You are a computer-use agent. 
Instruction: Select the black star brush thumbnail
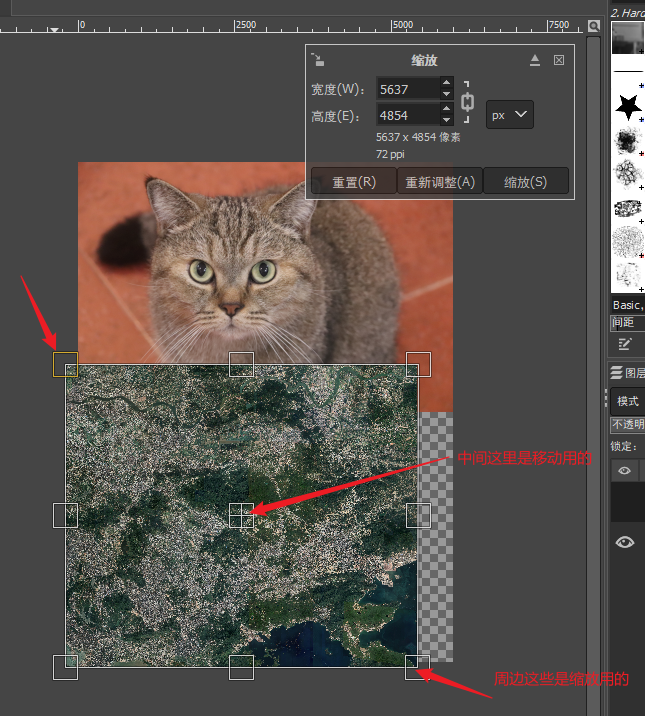coord(628,105)
